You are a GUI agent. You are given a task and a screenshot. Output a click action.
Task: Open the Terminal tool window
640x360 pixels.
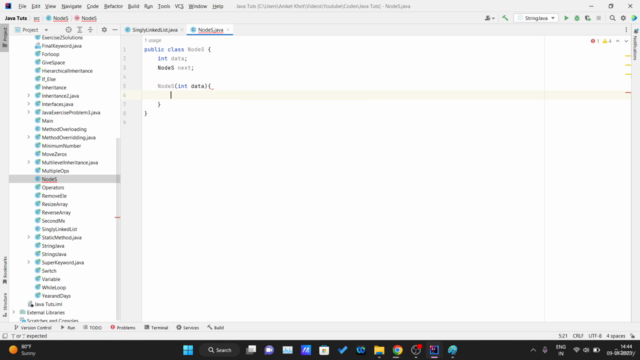pyautogui.click(x=156, y=327)
